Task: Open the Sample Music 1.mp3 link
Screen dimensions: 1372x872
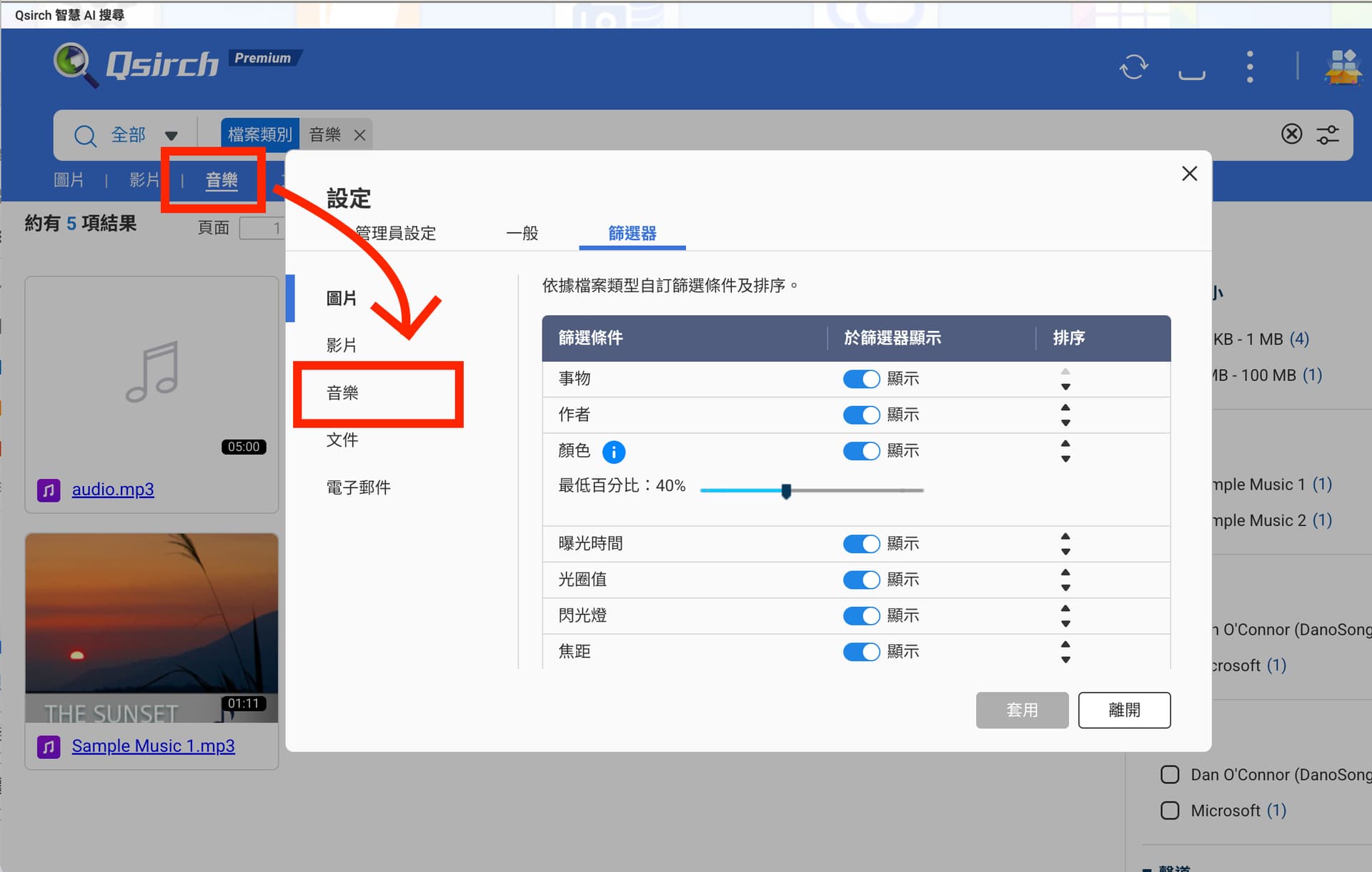Action: [153, 746]
